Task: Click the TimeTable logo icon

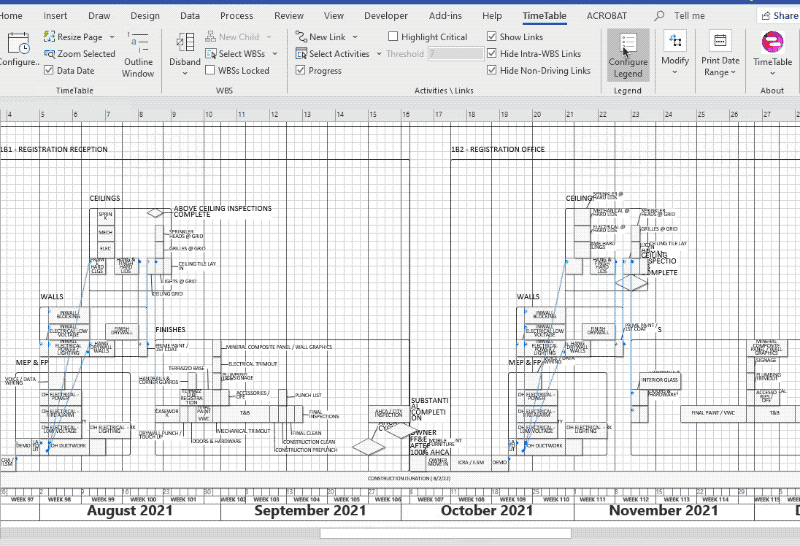Action: point(772,42)
